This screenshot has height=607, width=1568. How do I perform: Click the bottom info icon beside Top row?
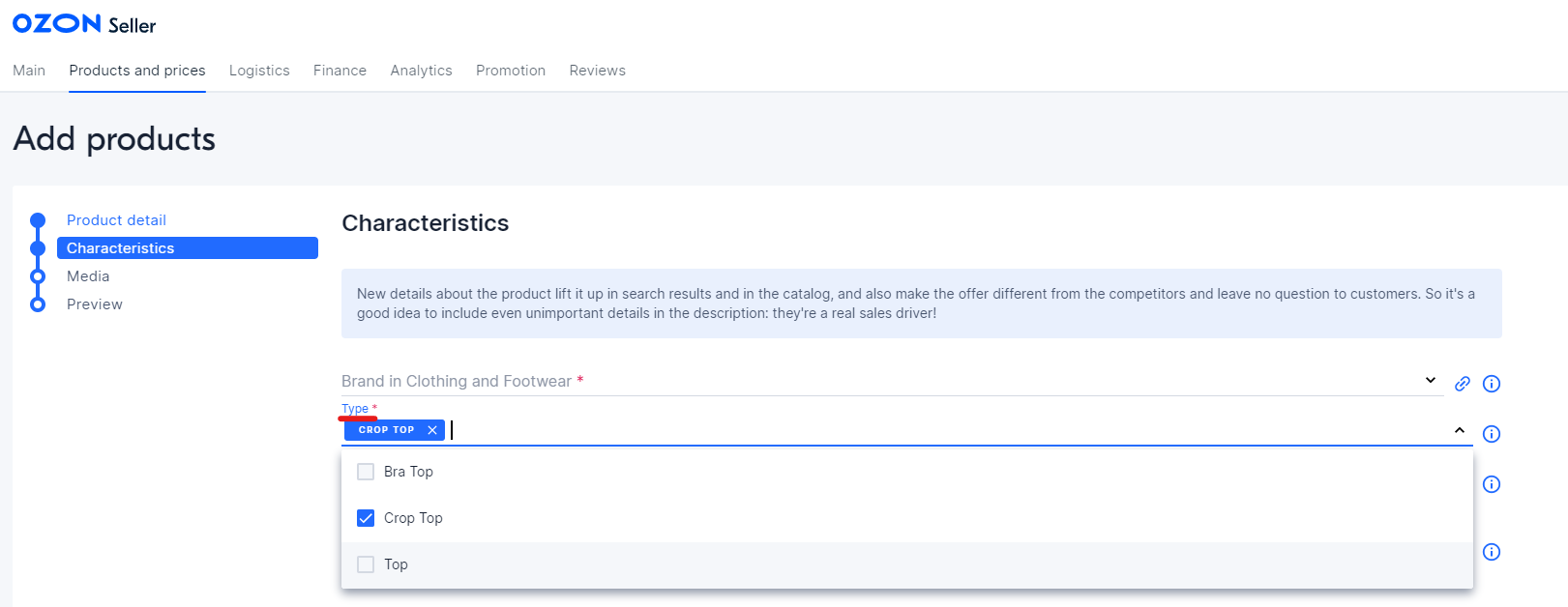tap(1492, 552)
